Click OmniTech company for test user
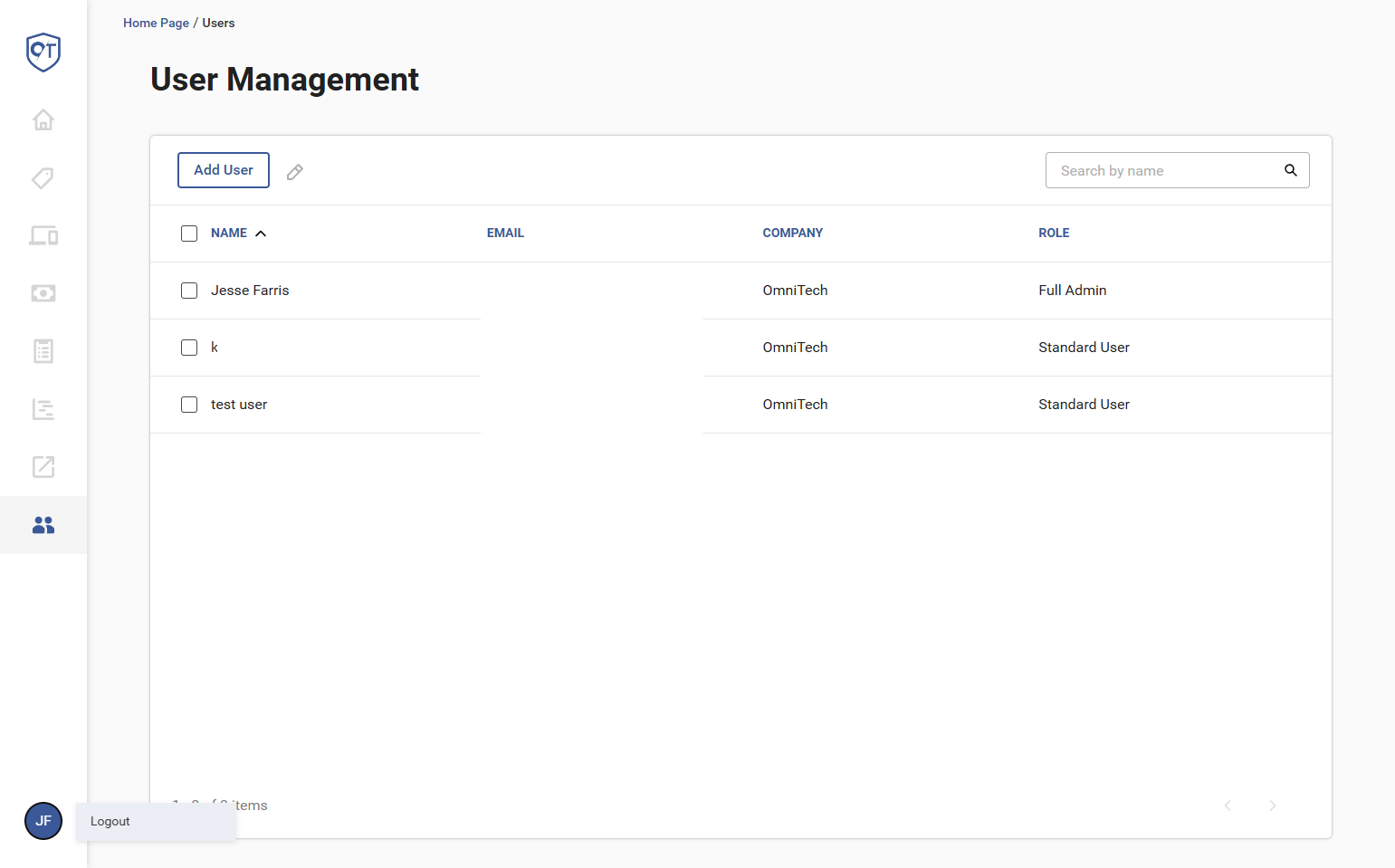The width and height of the screenshot is (1395, 868). [795, 405]
